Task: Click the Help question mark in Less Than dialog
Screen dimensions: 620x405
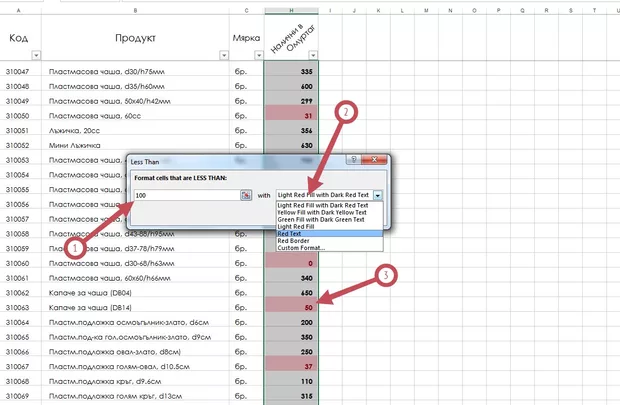Action: [x=355, y=159]
